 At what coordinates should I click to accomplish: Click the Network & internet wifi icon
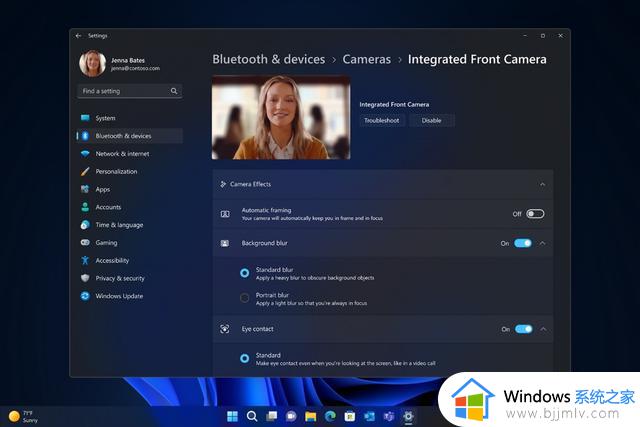click(x=85, y=154)
